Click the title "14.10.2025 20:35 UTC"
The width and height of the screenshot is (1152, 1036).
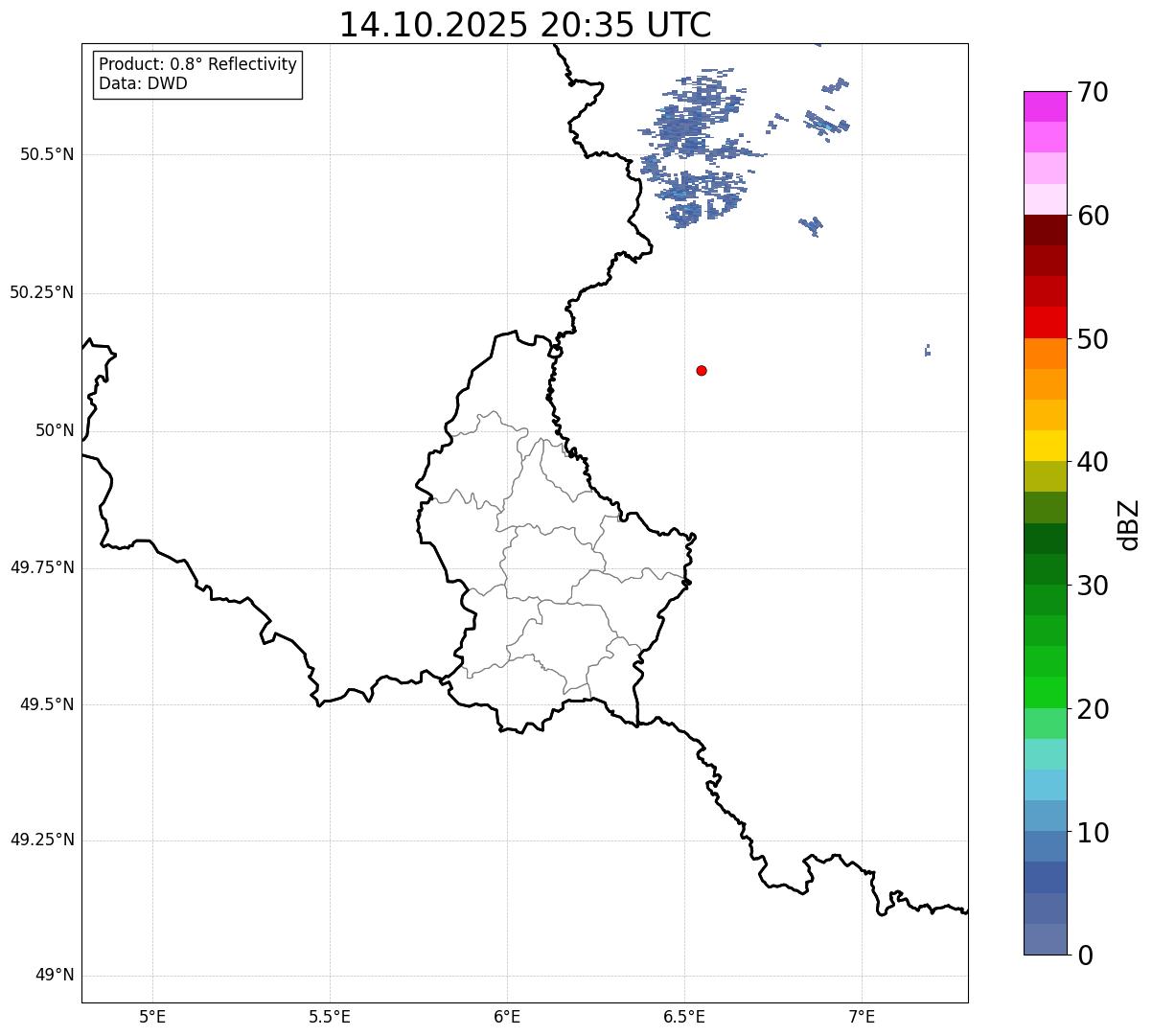[x=525, y=25]
